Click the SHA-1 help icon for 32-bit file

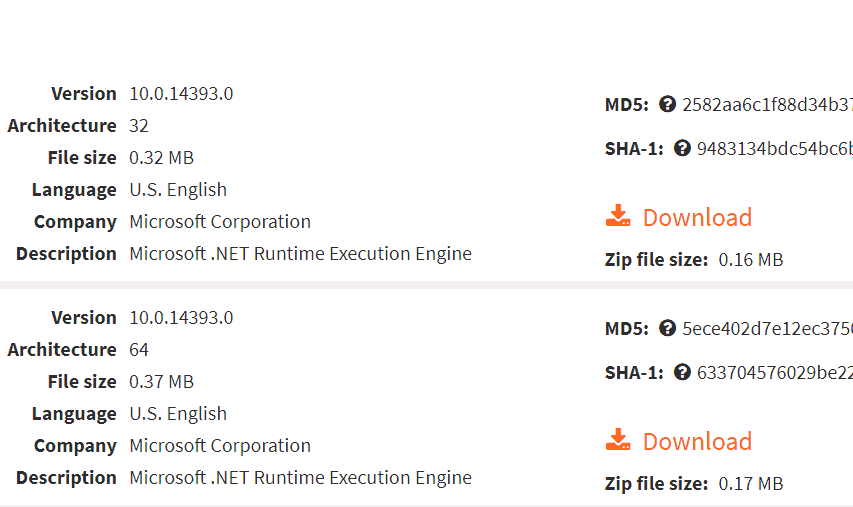682,148
